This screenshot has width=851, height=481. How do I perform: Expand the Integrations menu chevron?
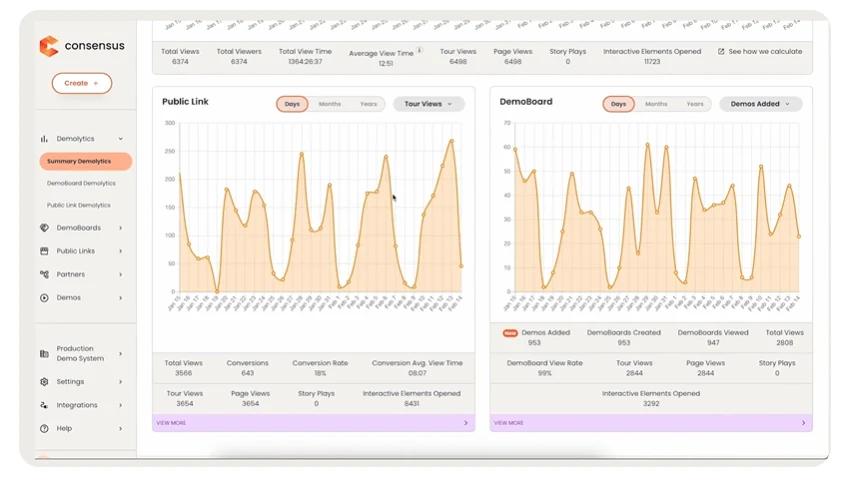click(x=120, y=405)
